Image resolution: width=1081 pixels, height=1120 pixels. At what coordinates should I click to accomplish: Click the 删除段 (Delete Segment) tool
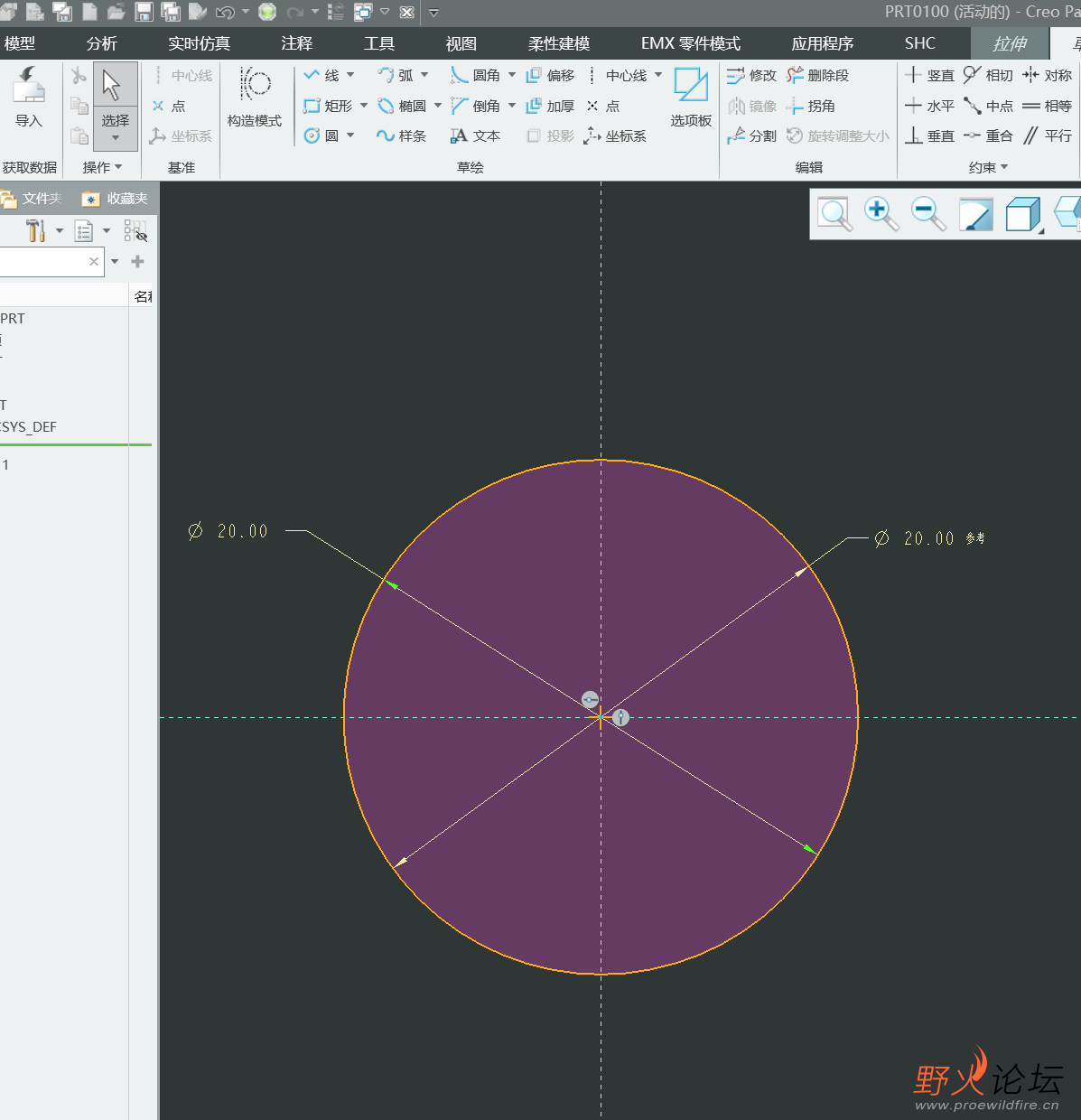(x=818, y=75)
